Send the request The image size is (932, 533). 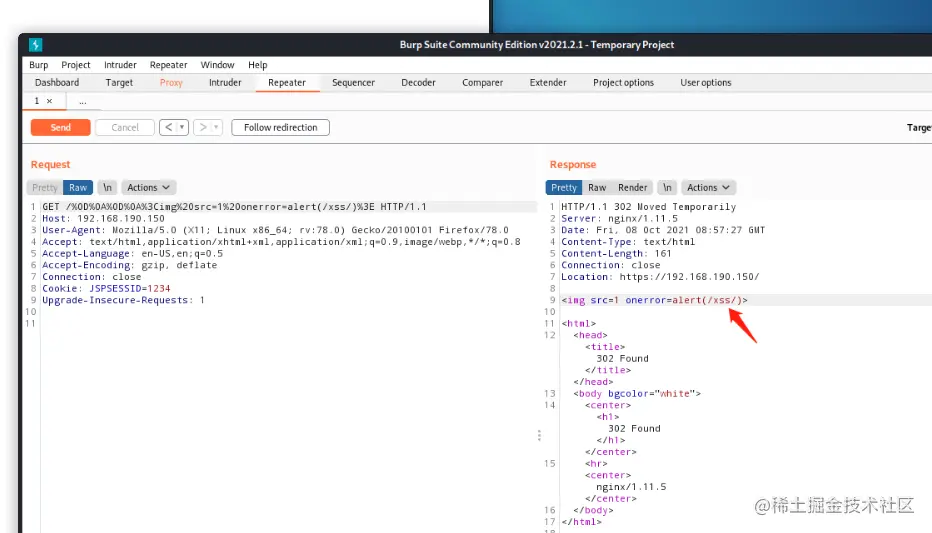tap(61, 127)
